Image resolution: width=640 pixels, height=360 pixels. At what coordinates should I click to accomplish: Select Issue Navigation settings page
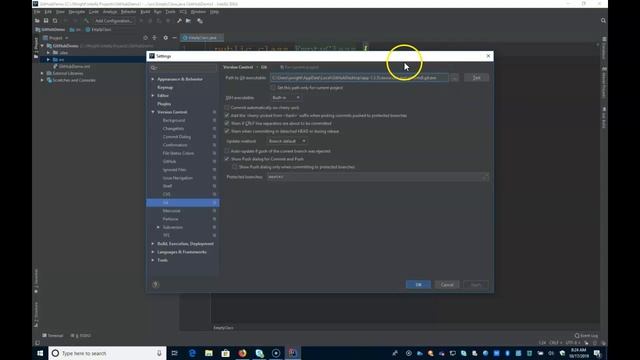(x=178, y=178)
